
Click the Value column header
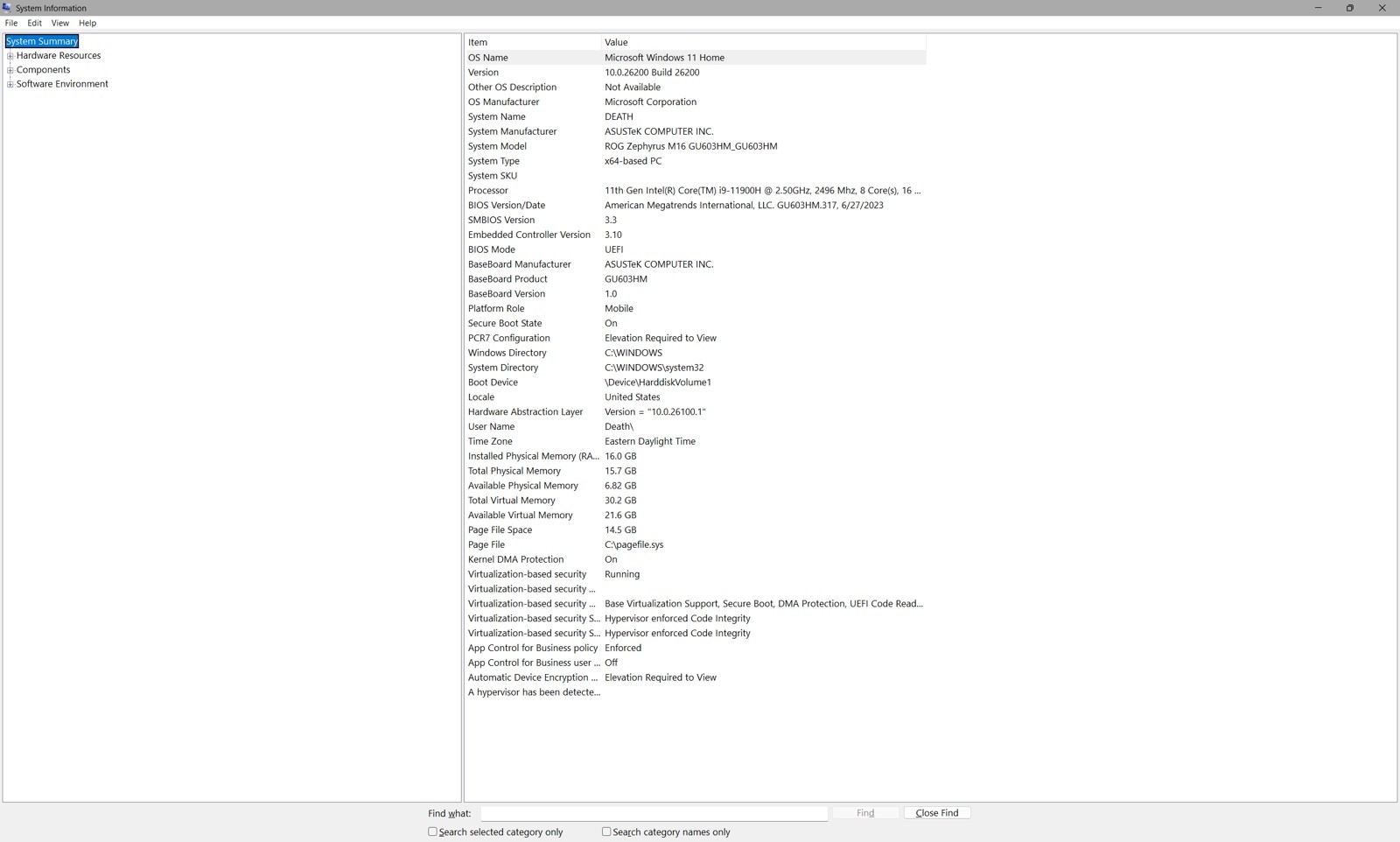tap(763, 42)
